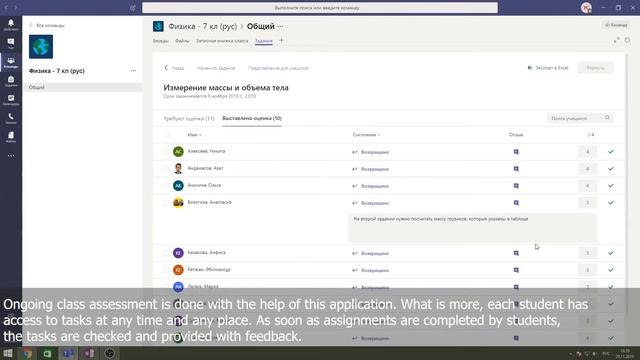Select the Общий channel in the sidebar
The width and height of the screenshot is (640, 360).
[83, 87]
